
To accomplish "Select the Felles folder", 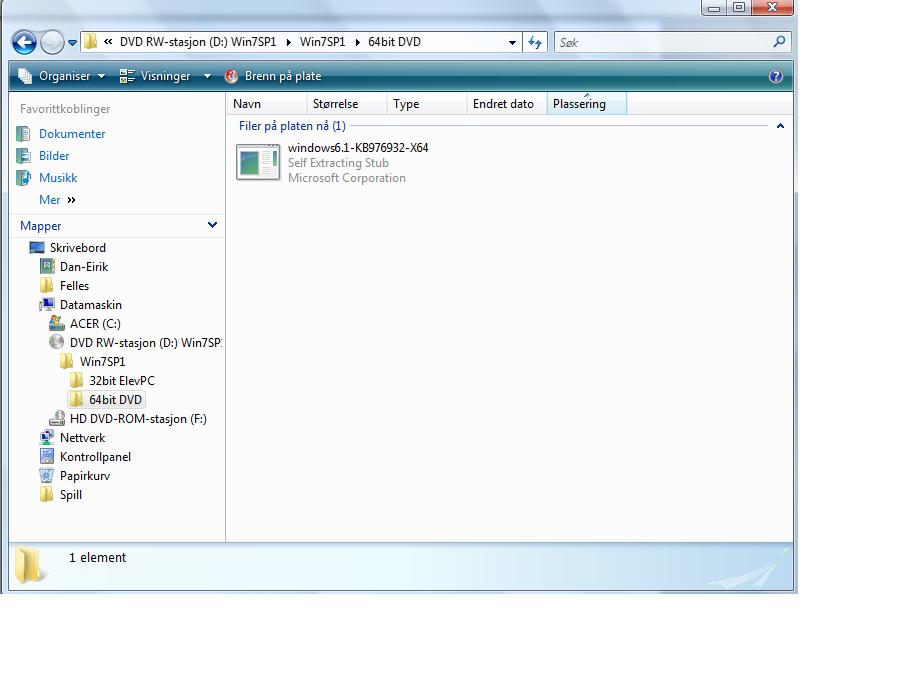I will (74, 286).
